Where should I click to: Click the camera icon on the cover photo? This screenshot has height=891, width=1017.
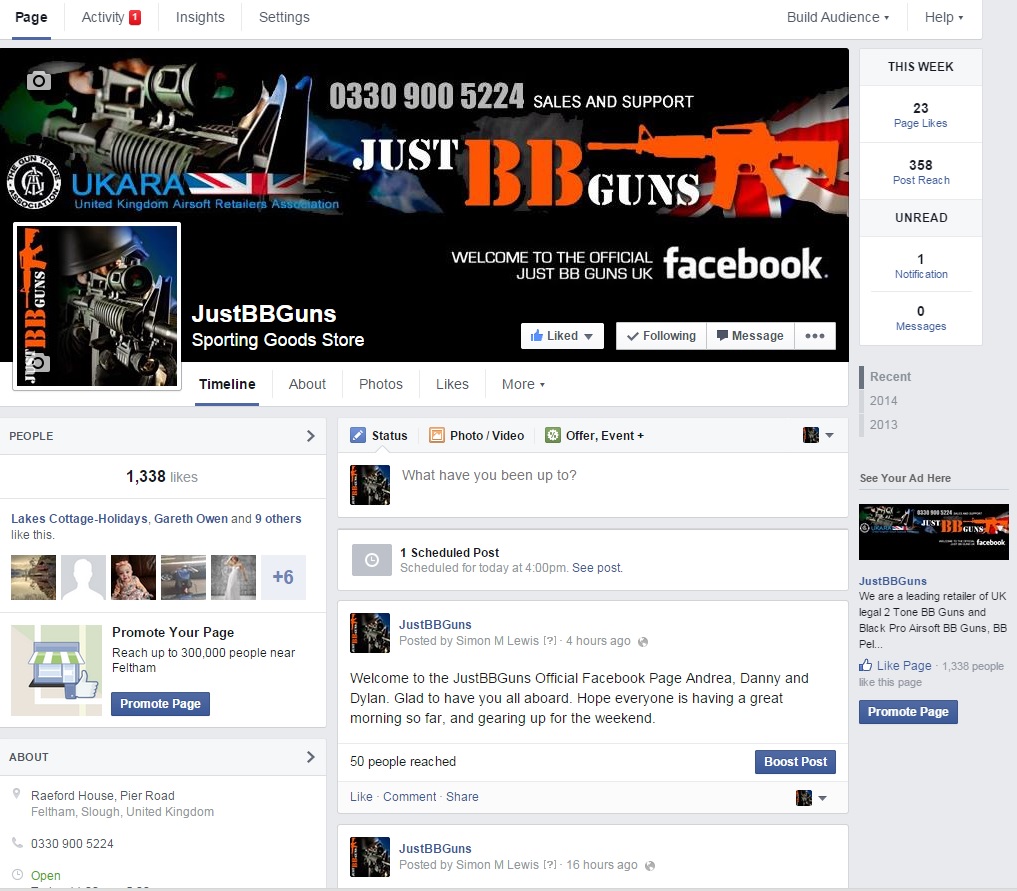(38, 81)
